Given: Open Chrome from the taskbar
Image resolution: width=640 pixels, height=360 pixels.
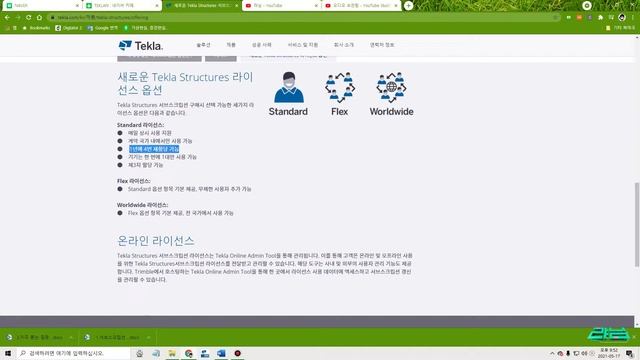Looking at the screenshot, I should tap(189, 353).
